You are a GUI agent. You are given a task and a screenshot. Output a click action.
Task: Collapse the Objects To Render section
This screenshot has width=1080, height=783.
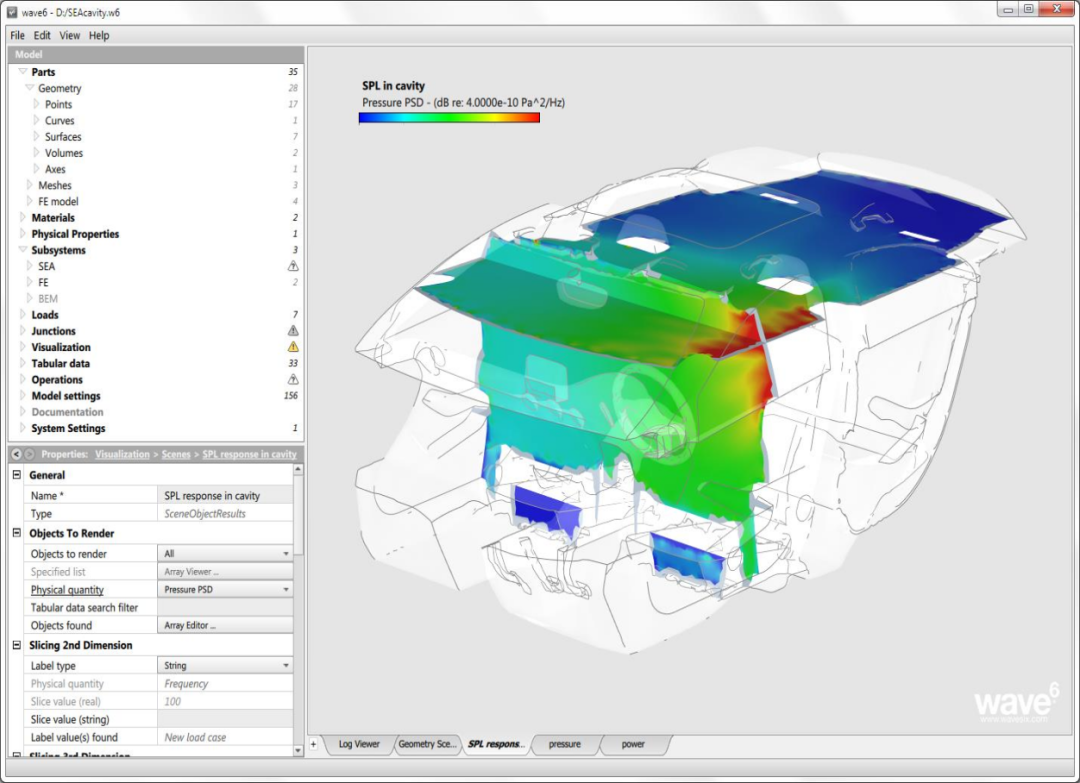click(17, 533)
